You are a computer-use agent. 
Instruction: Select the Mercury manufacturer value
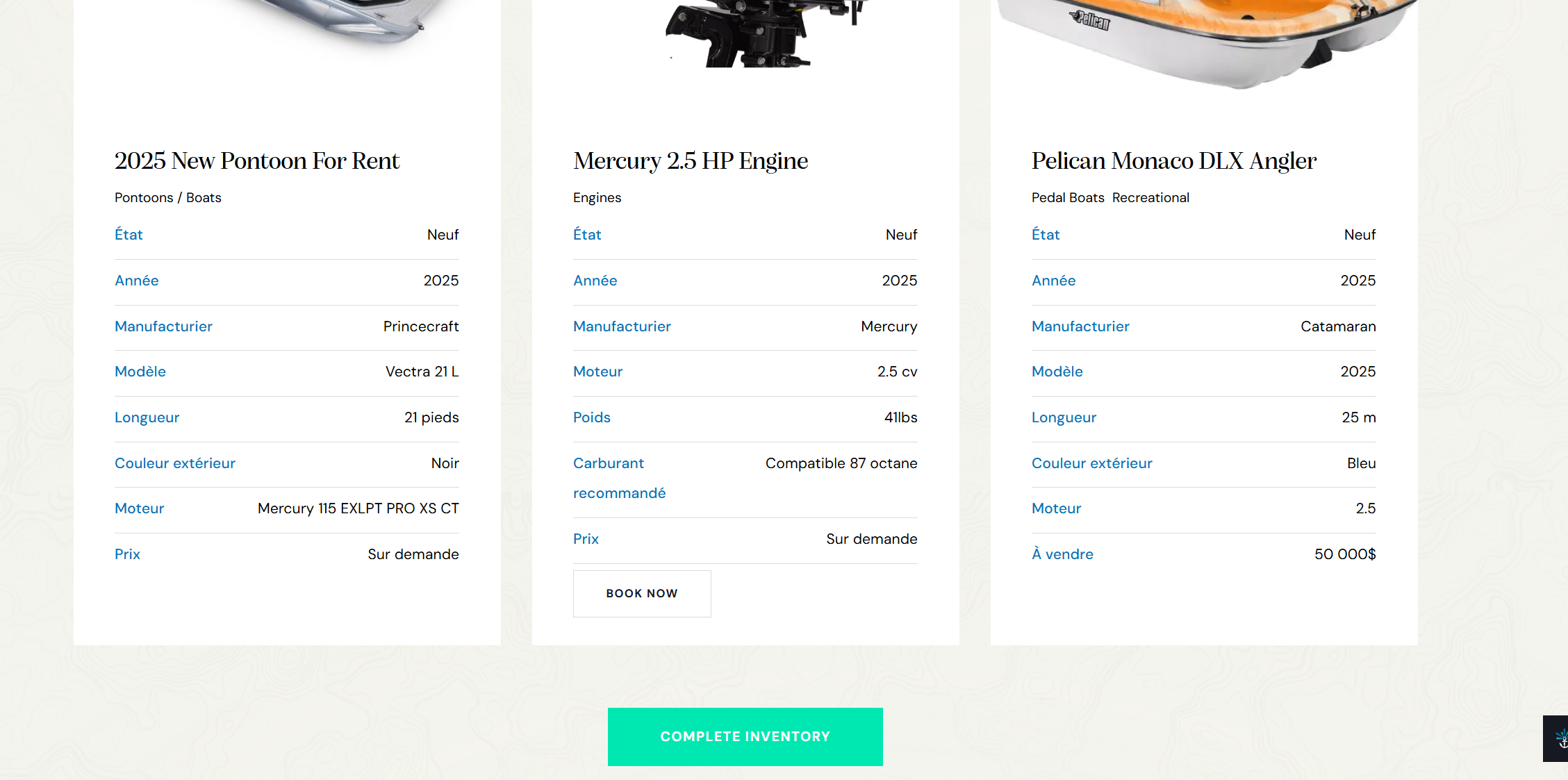[x=889, y=326]
